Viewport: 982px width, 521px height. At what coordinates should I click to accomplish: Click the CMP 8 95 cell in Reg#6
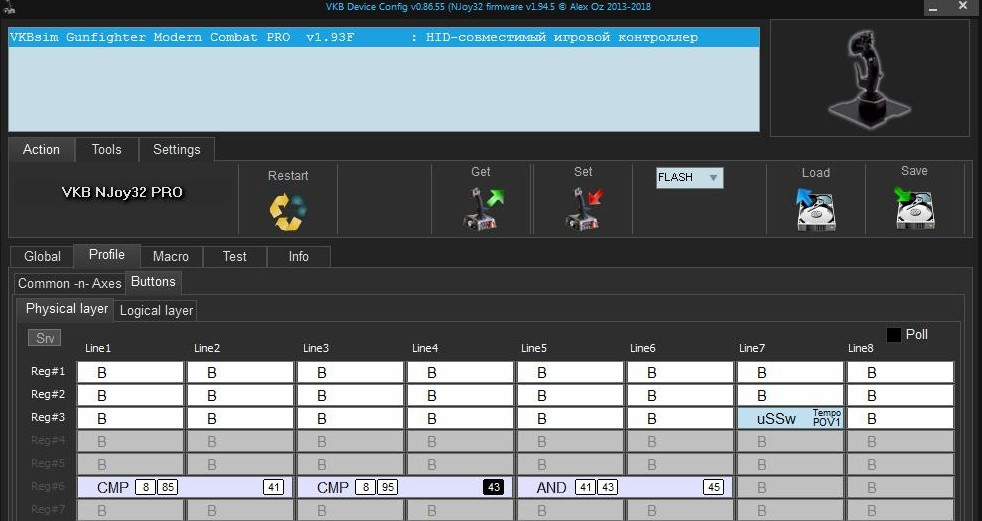tap(405, 488)
